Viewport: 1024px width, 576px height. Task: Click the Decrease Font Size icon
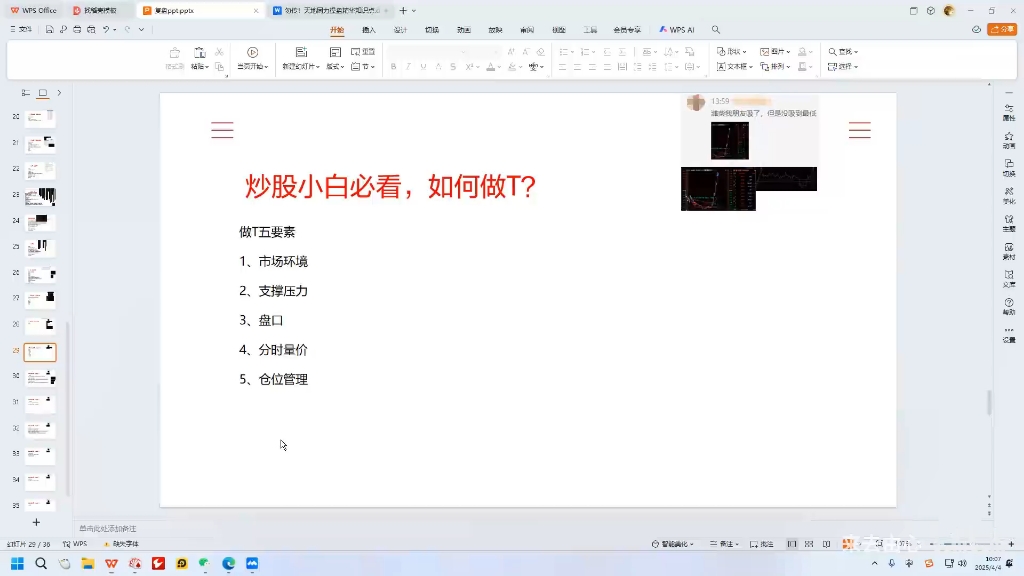[526, 52]
